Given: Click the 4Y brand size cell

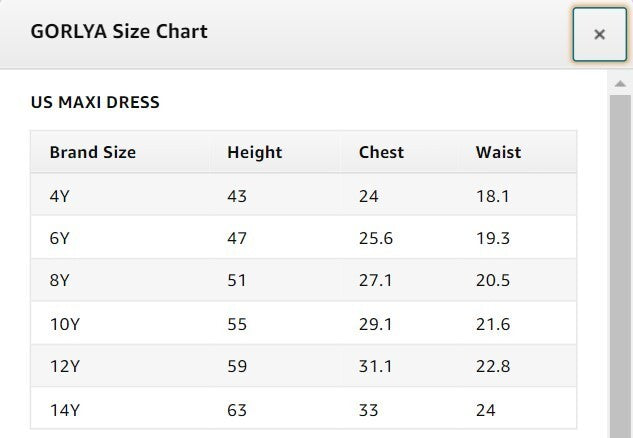Looking at the screenshot, I should 59,196.
